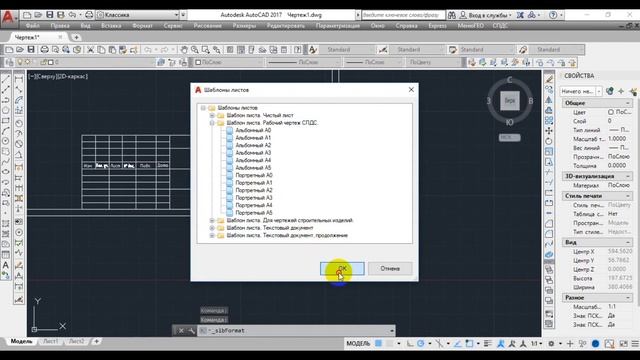Select Альбомный A2 template
Viewport: 640px width, 360px height.
[253, 145]
